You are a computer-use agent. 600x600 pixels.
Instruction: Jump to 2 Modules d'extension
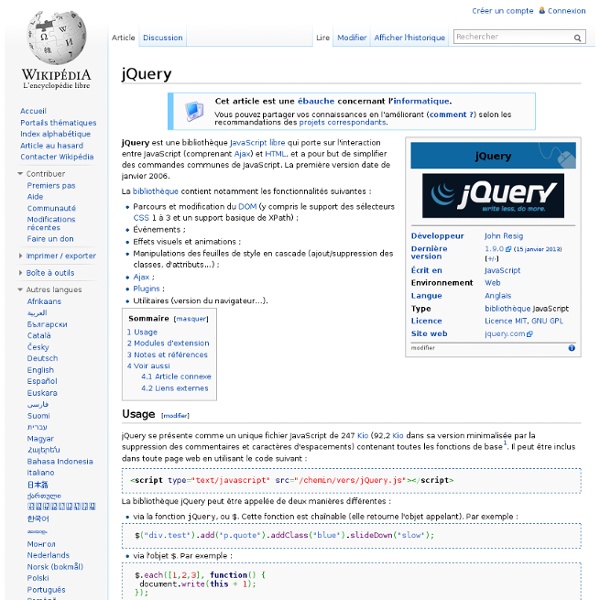(168, 343)
